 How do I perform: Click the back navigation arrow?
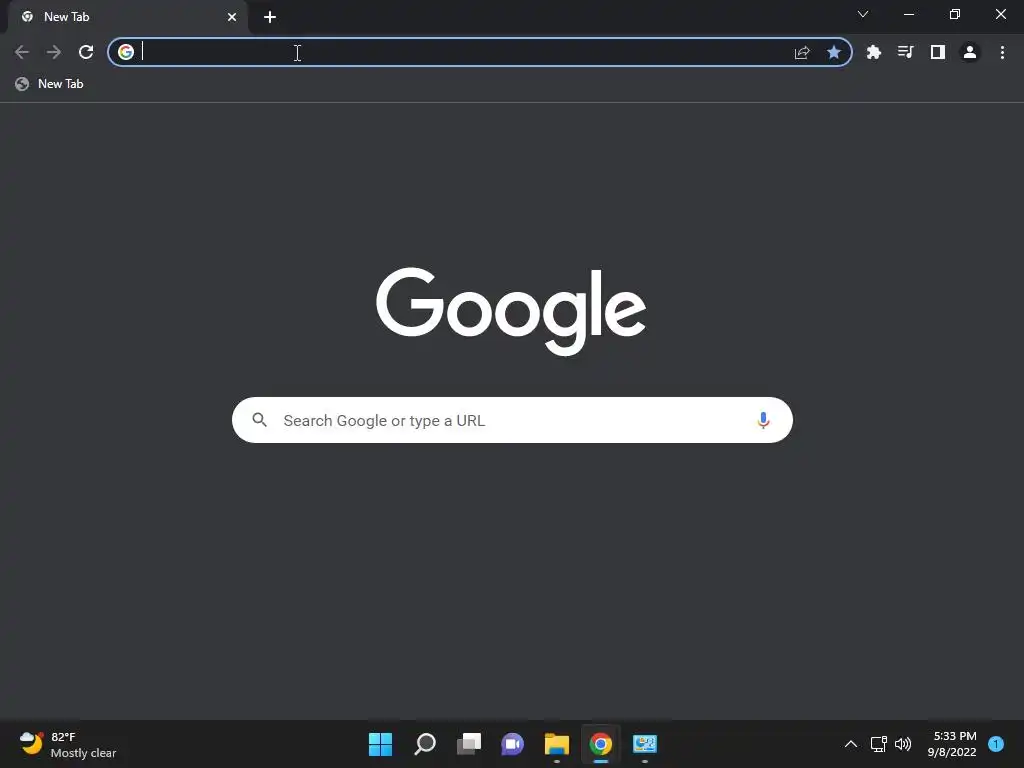[x=22, y=52]
